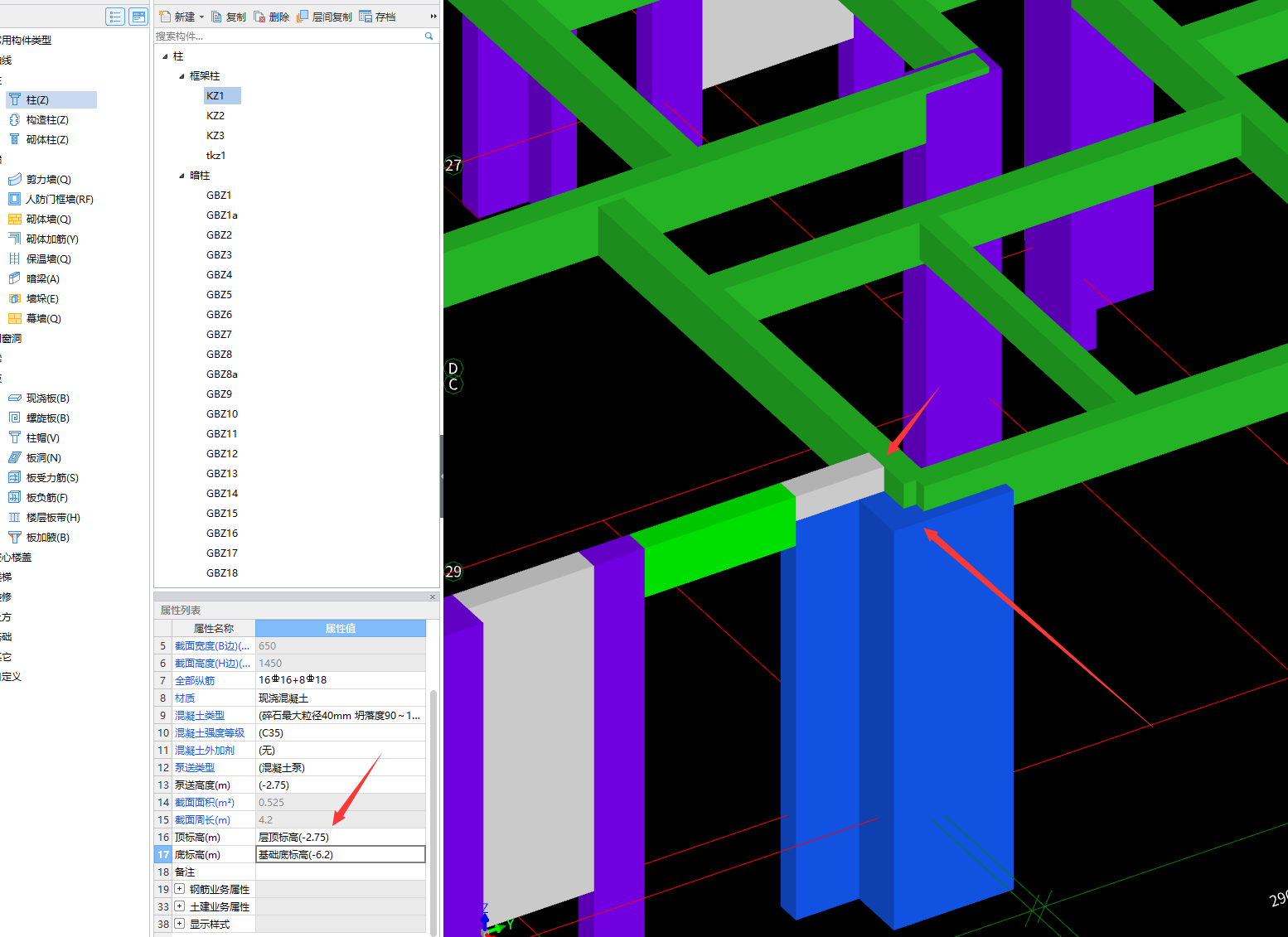Select 剪力墙(Q) shear wall component type
This screenshot has width=1288, height=937.
tap(48, 180)
